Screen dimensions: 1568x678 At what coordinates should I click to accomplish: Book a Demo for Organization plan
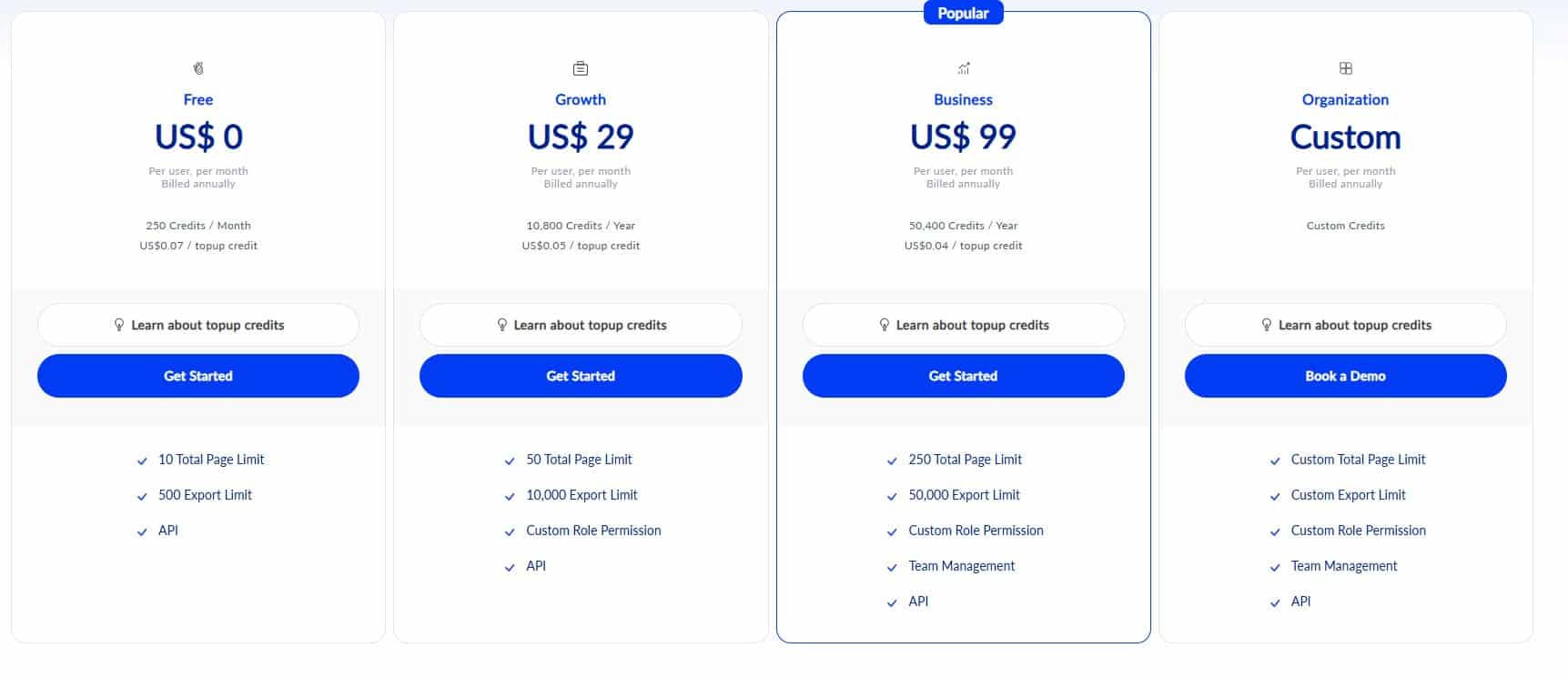click(1345, 375)
